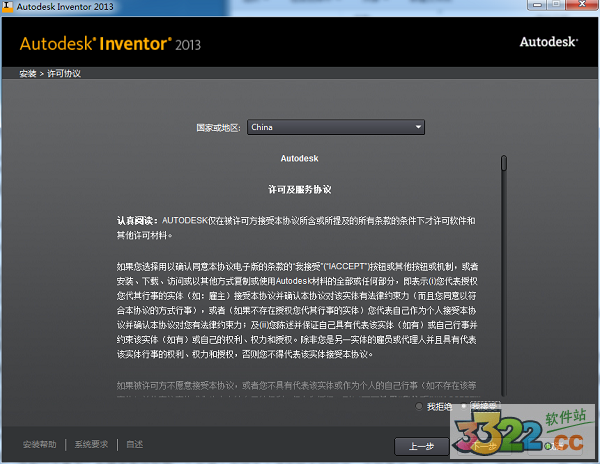Select the 我接受 radio button

463,406
